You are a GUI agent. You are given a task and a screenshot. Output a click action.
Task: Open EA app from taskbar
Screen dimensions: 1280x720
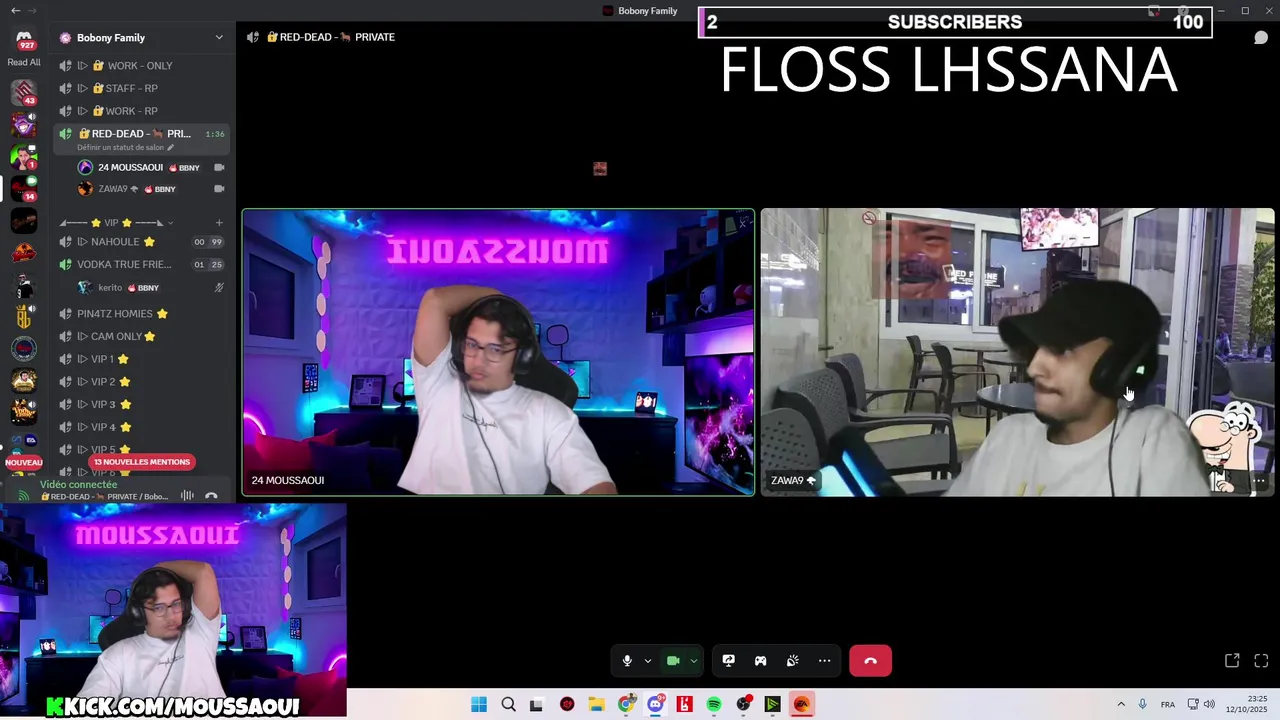(x=802, y=705)
